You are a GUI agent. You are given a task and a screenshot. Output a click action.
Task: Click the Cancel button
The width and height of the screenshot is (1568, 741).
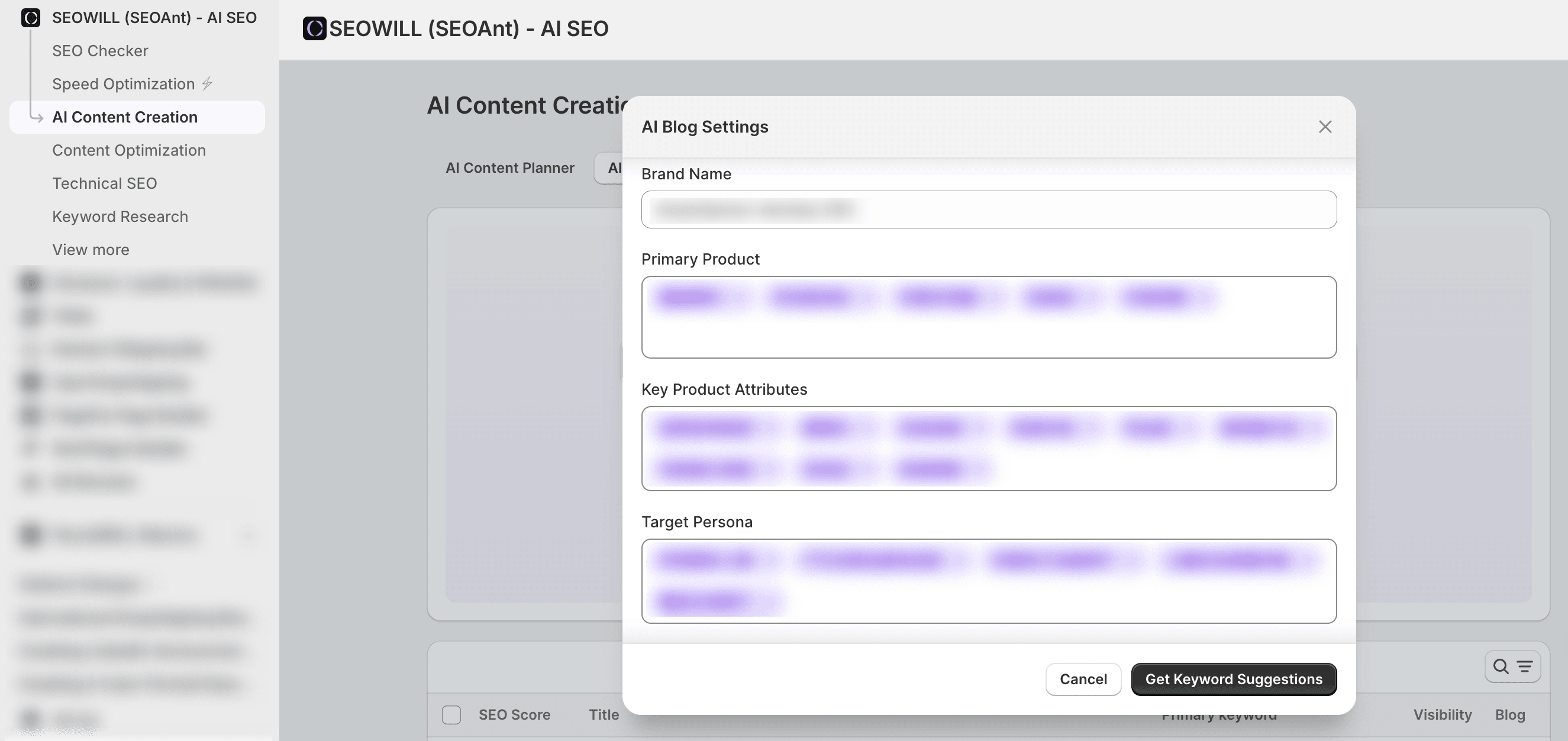1083,679
